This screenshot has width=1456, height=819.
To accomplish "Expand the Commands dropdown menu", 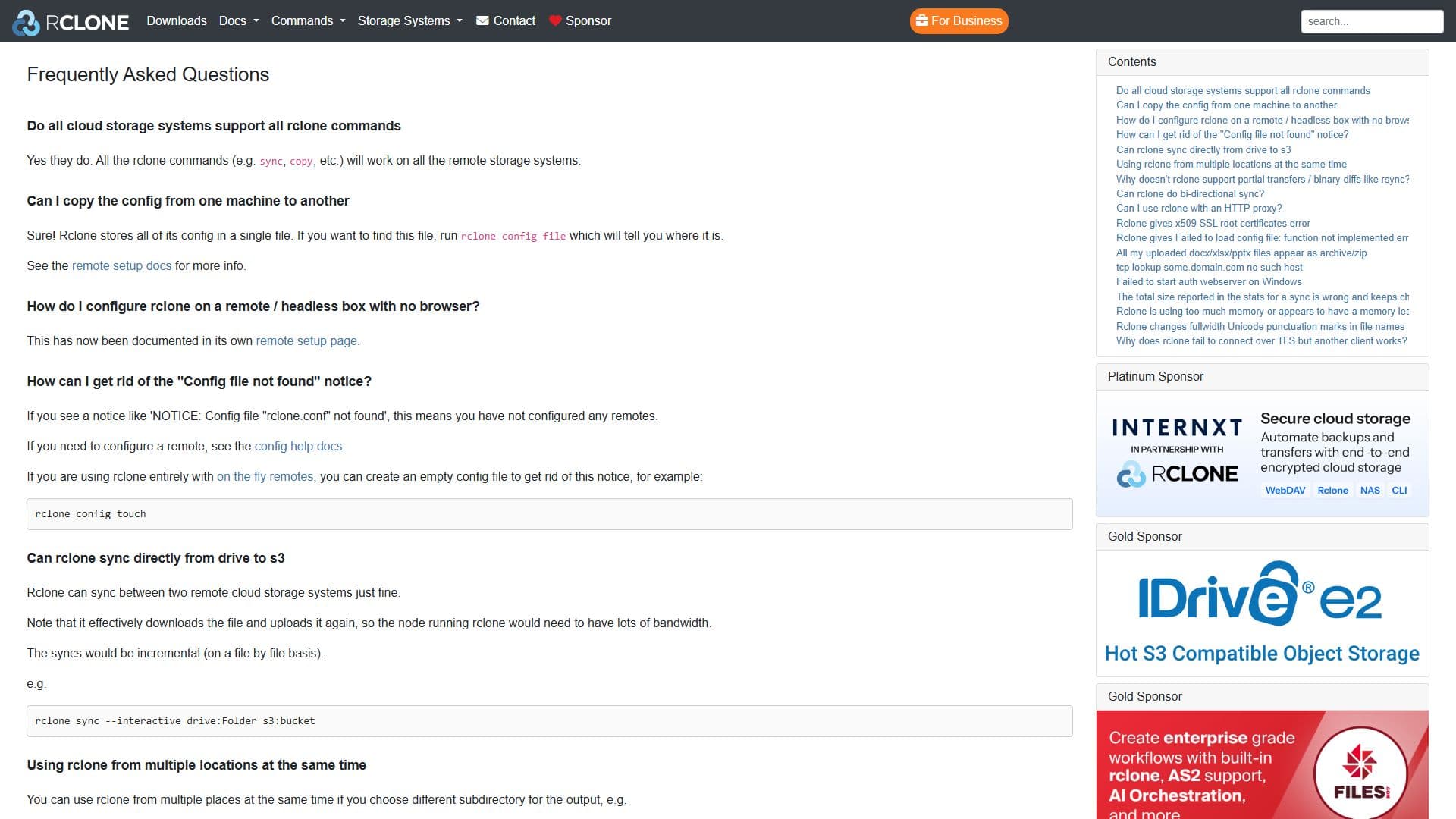I will [309, 20].
